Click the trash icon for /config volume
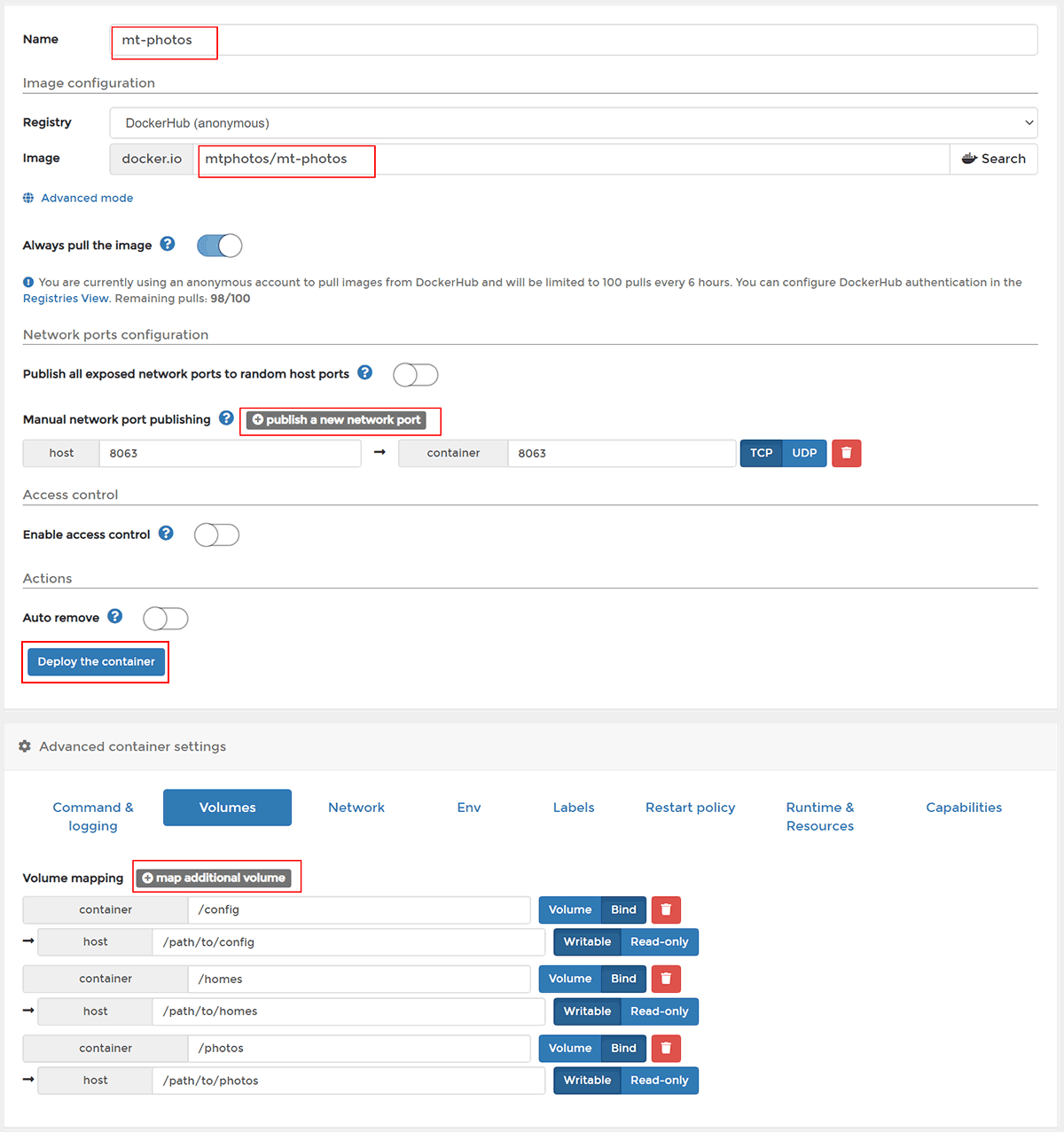The width and height of the screenshot is (1064, 1132). 666,910
